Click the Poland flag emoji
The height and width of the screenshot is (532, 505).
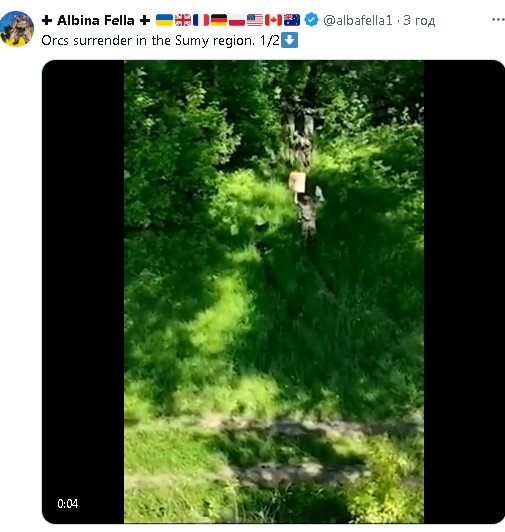click(237, 20)
